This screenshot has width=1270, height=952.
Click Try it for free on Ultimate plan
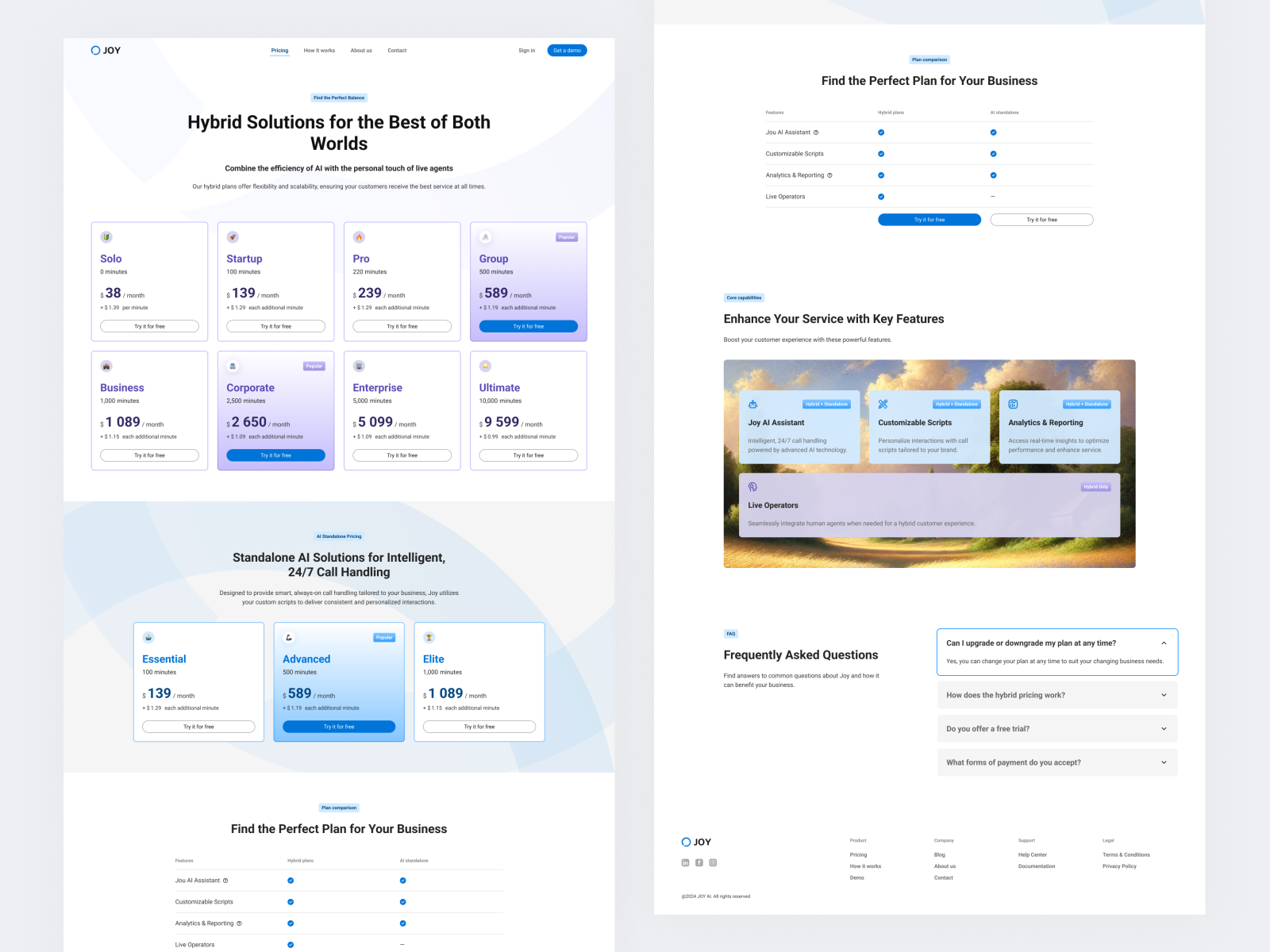coord(529,455)
